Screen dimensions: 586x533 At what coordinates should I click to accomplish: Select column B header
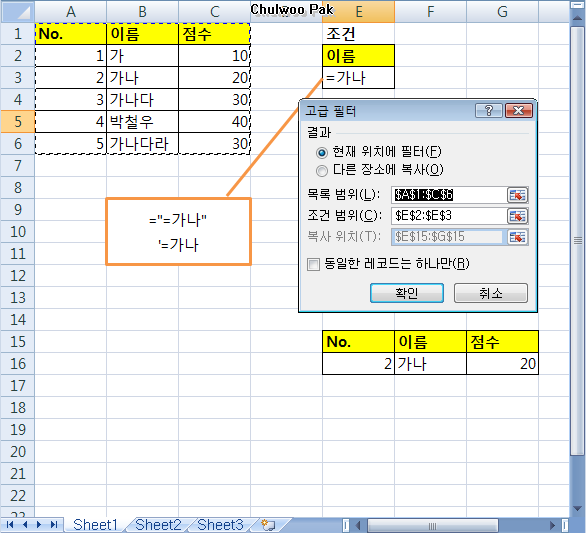(x=142, y=12)
